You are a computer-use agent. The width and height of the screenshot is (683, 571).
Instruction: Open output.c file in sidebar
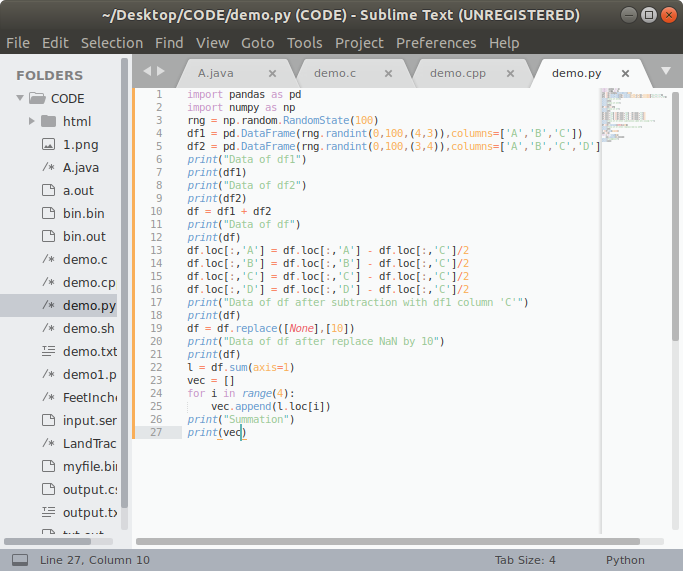point(90,490)
